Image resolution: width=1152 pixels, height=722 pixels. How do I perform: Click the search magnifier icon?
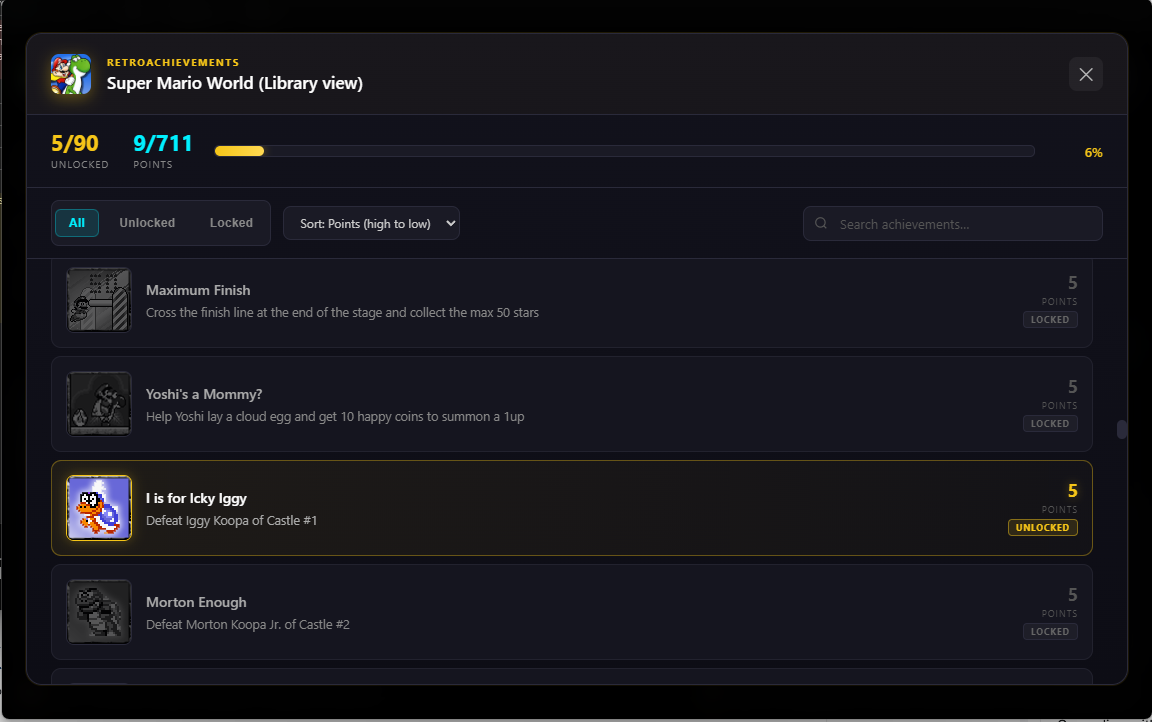821,223
